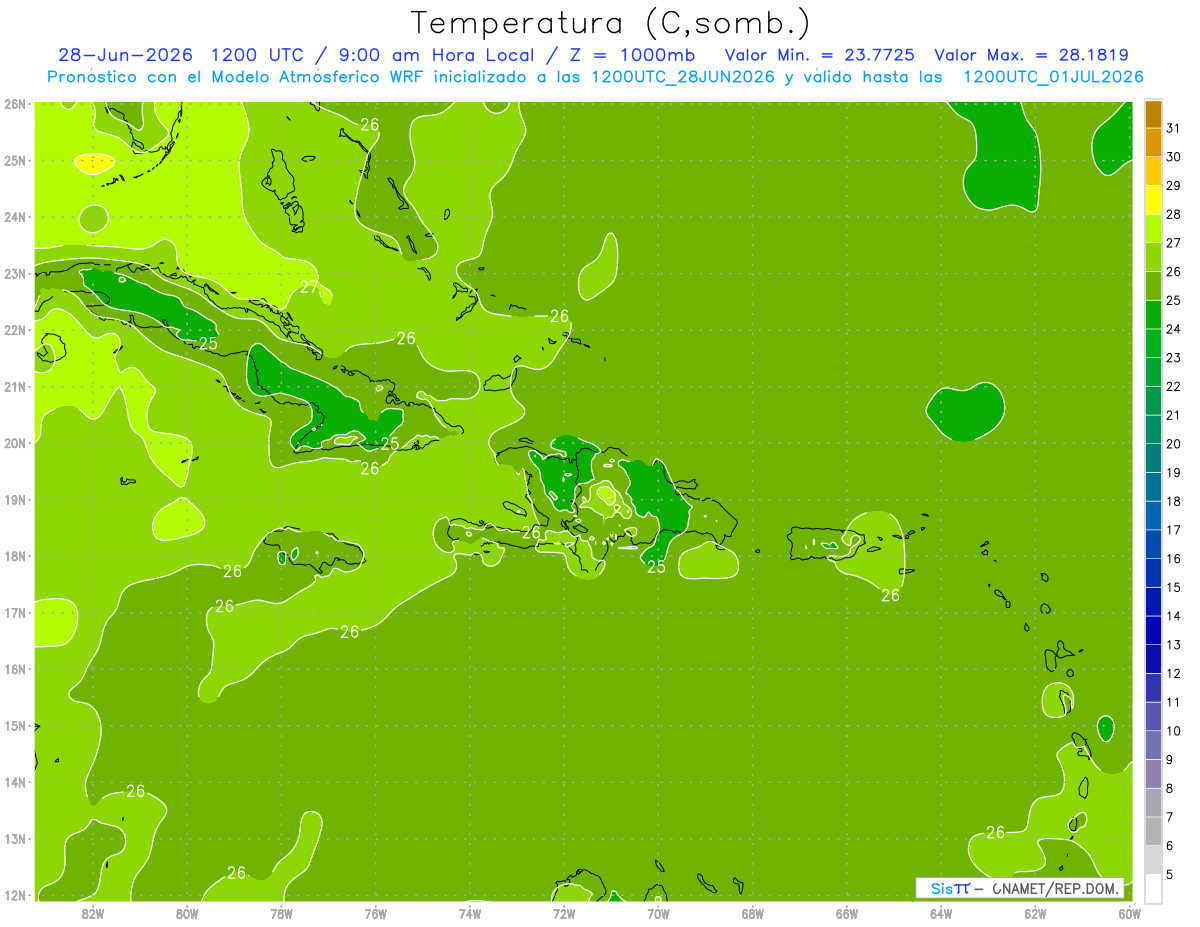Click the color scale label "18"

click(x=1173, y=501)
